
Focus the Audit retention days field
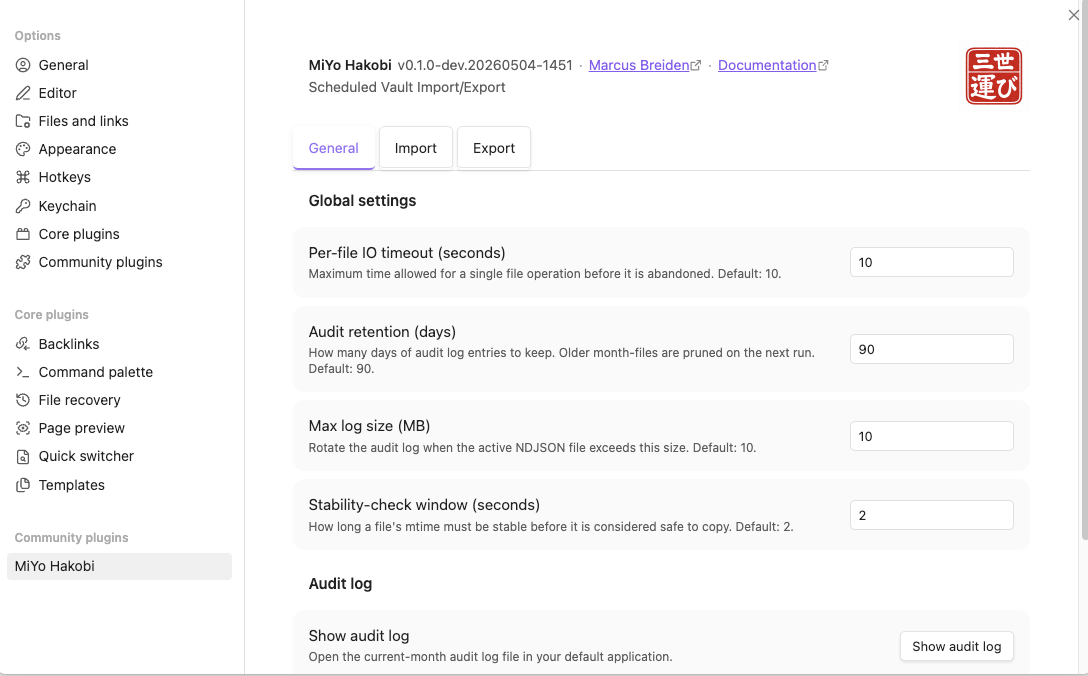coord(931,349)
